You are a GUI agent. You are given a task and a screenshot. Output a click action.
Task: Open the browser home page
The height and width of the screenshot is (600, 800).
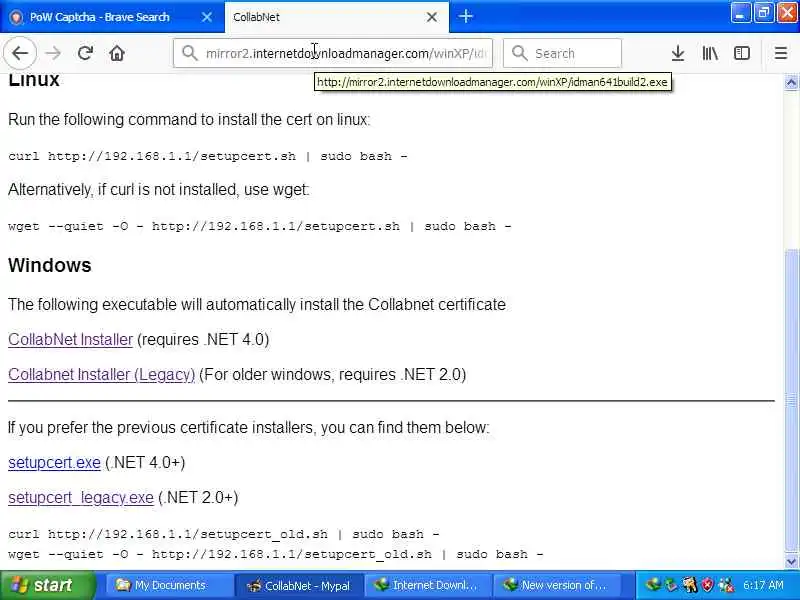[117, 53]
